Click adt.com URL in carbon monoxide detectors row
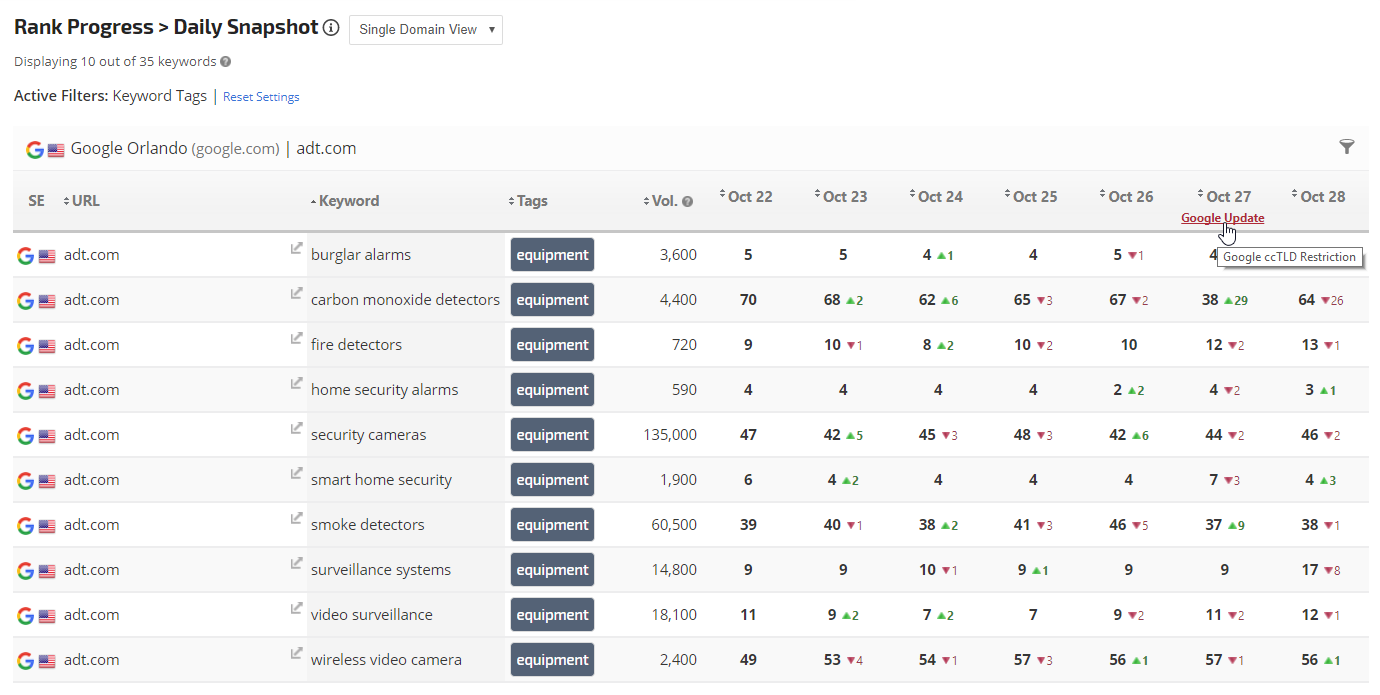This screenshot has width=1380, height=695. point(91,300)
